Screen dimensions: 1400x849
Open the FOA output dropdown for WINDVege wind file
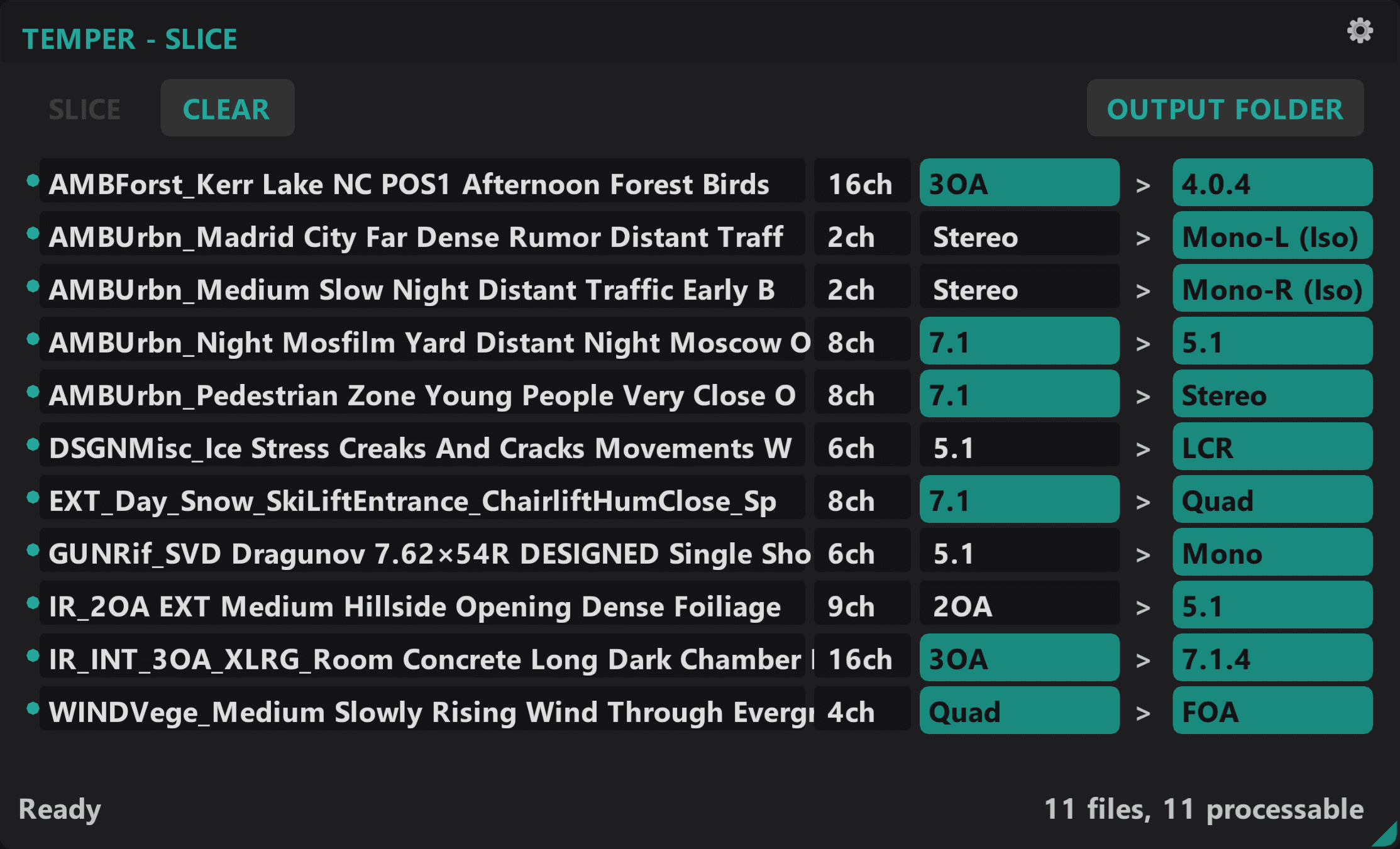[1272, 712]
